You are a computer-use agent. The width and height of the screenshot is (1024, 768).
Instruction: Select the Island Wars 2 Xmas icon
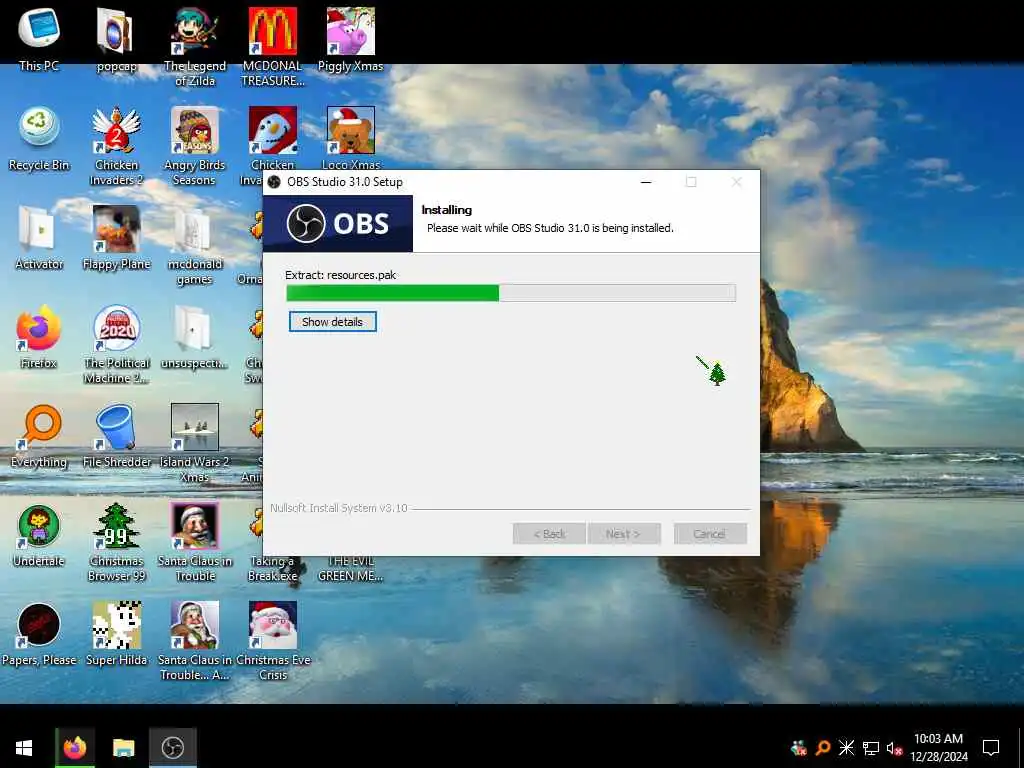point(195,444)
